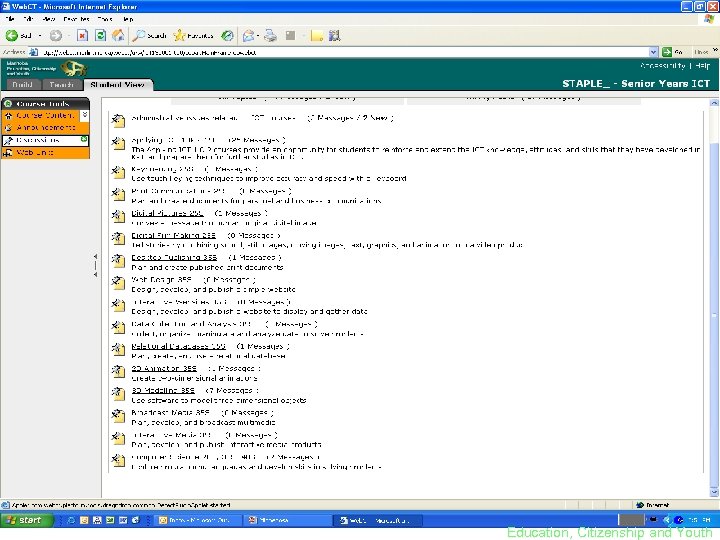Stop page loading with the red X icon

[x=82, y=35]
